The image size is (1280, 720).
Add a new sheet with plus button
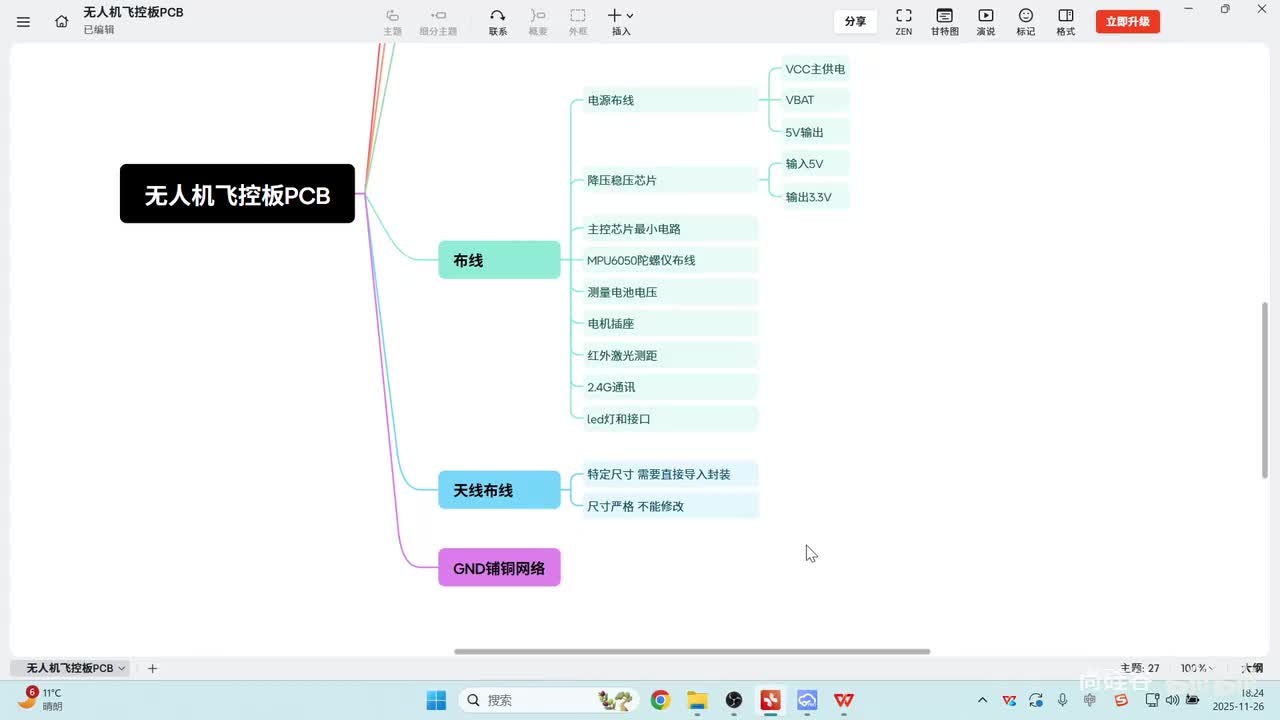pos(152,668)
